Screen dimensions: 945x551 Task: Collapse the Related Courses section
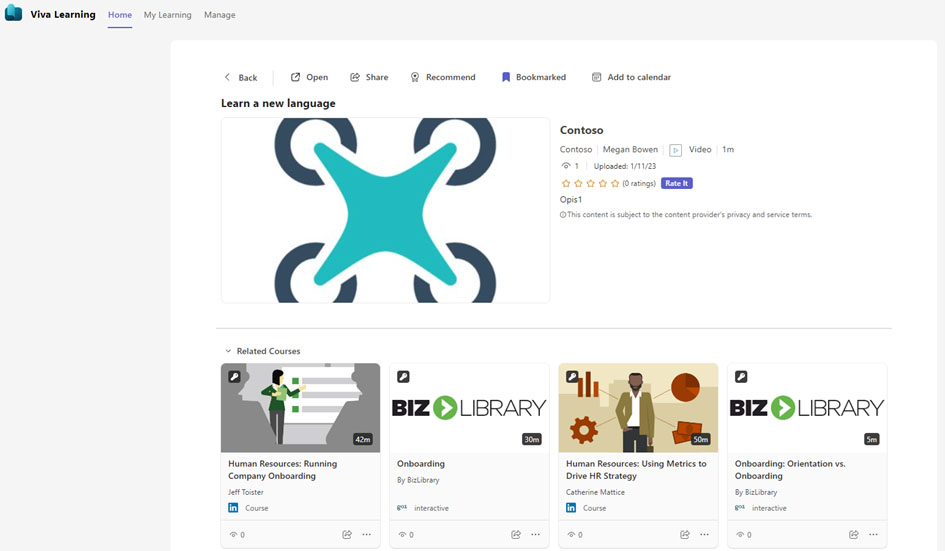click(x=228, y=351)
